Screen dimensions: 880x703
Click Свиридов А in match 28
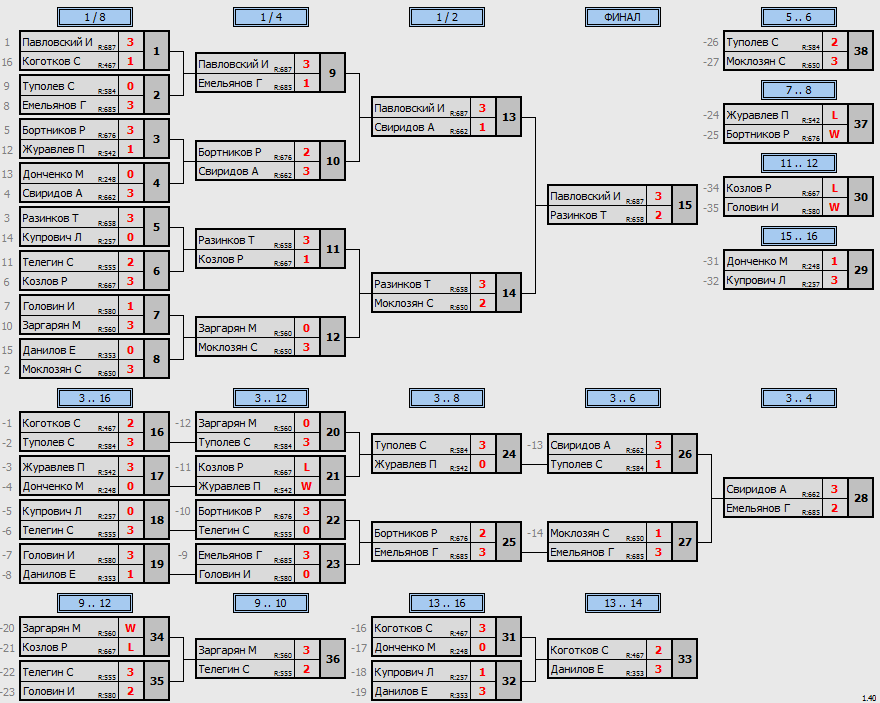[756, 489]
